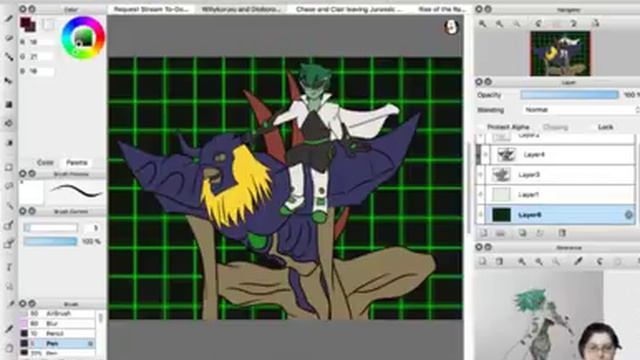Select the Pencil brush
Screen dimensions: 640x360
coord(58,333)
